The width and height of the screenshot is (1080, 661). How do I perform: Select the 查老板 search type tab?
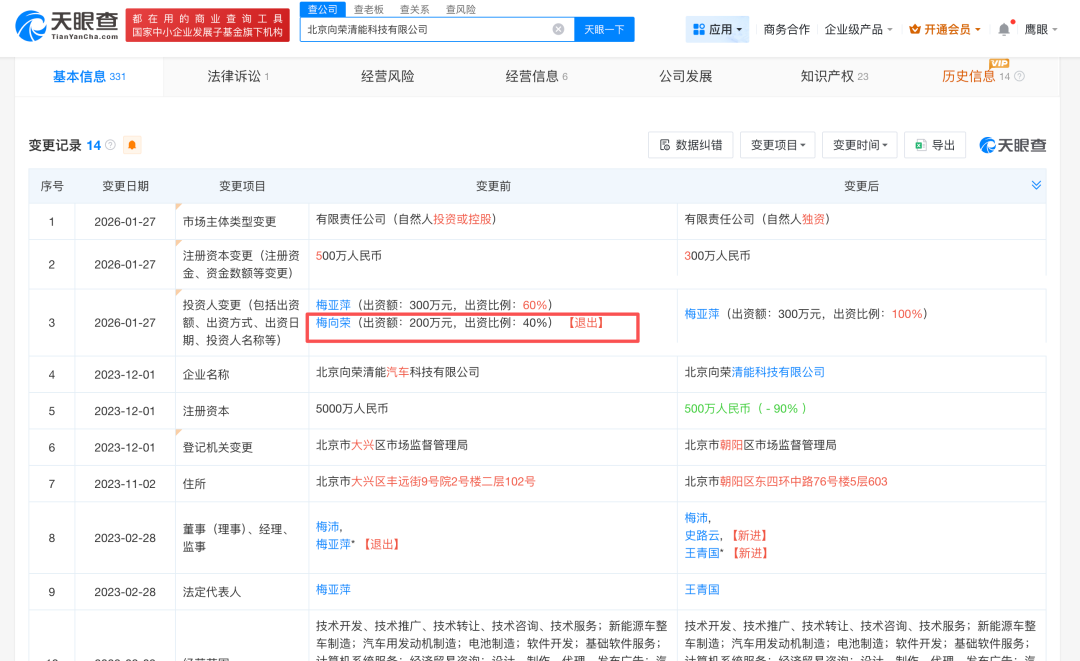[368, 9]
